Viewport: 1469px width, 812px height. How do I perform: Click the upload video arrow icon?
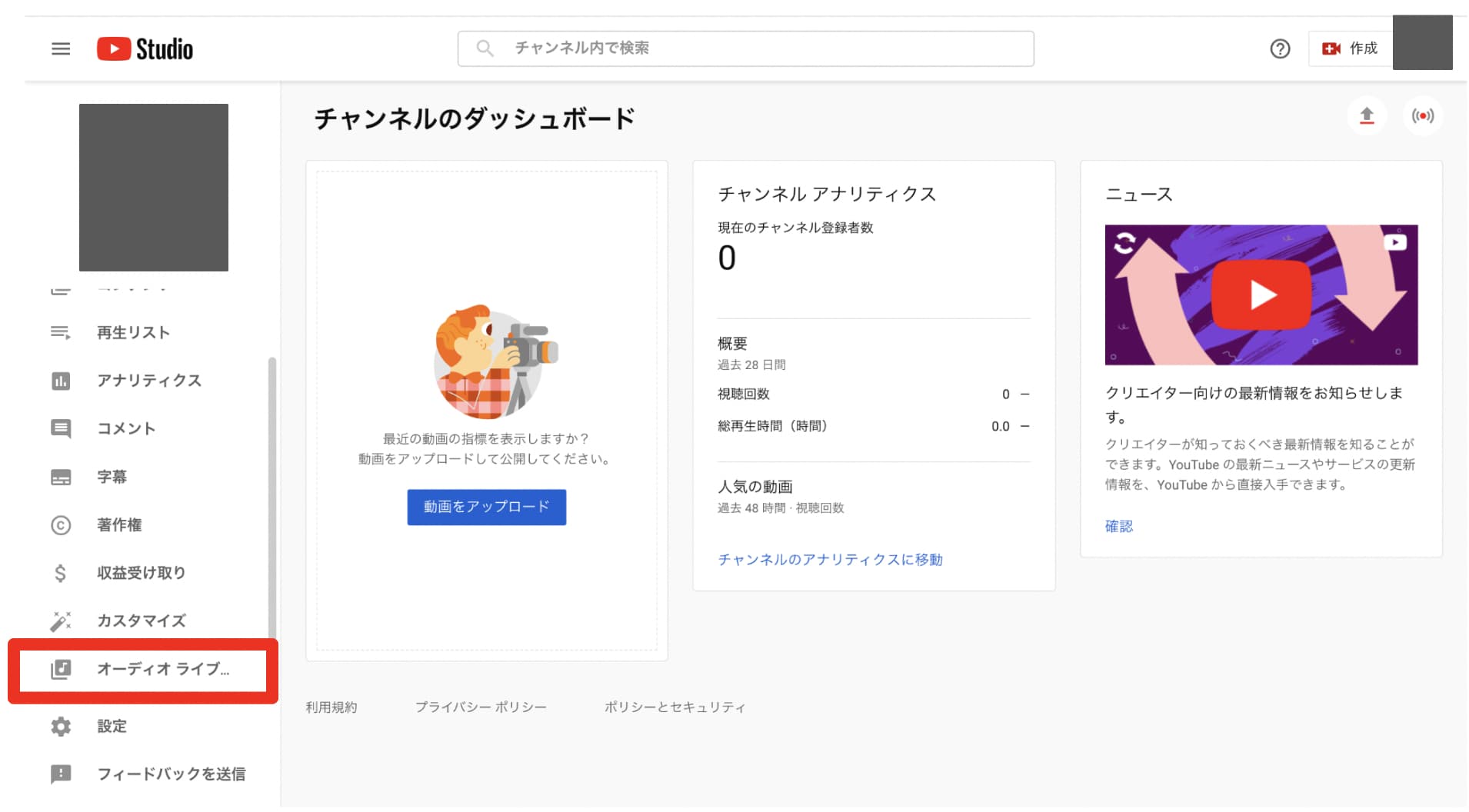pyautogui.click(x=1366, y=116)
